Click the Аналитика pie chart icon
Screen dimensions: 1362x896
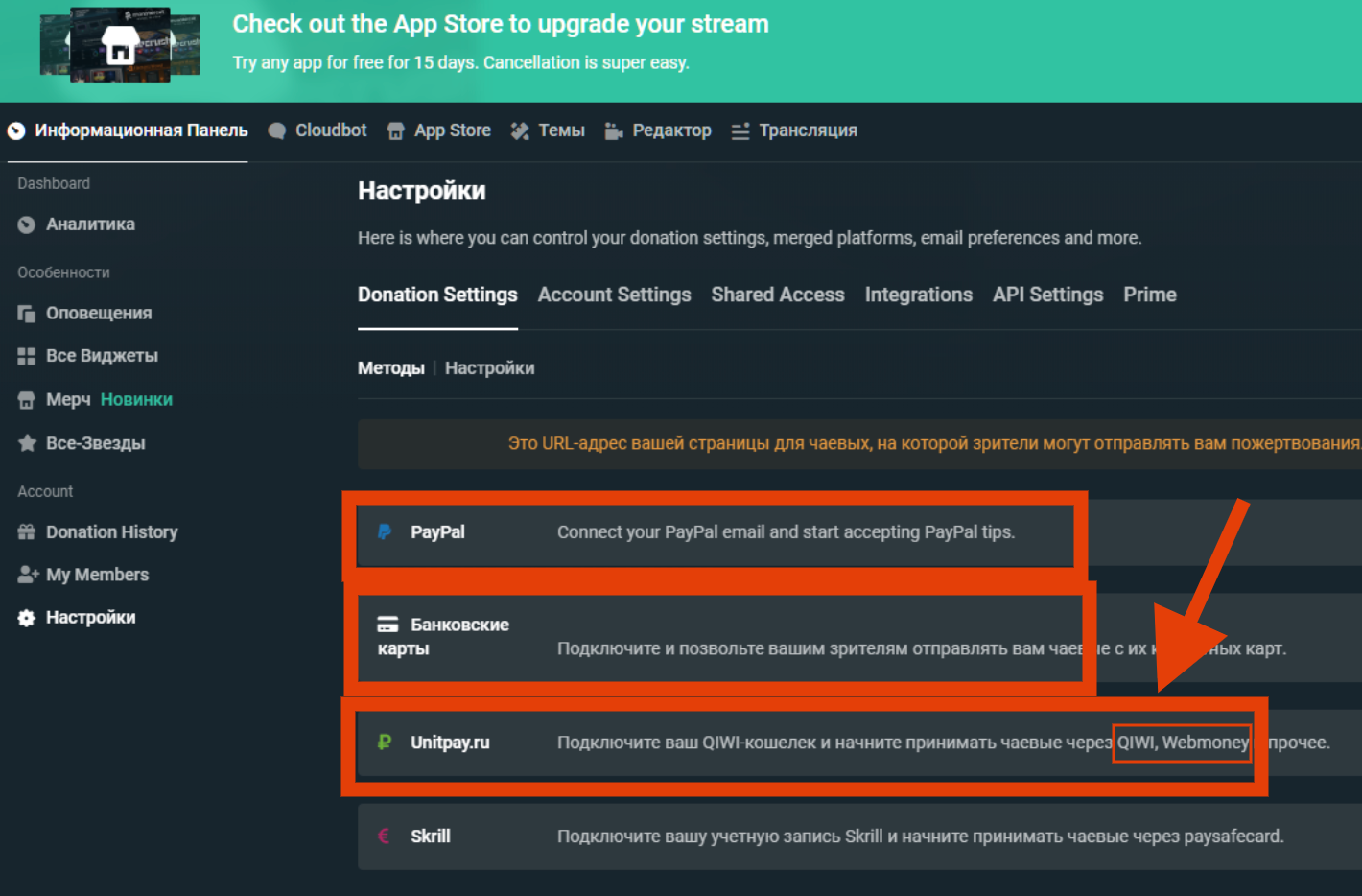click(27, 224)
